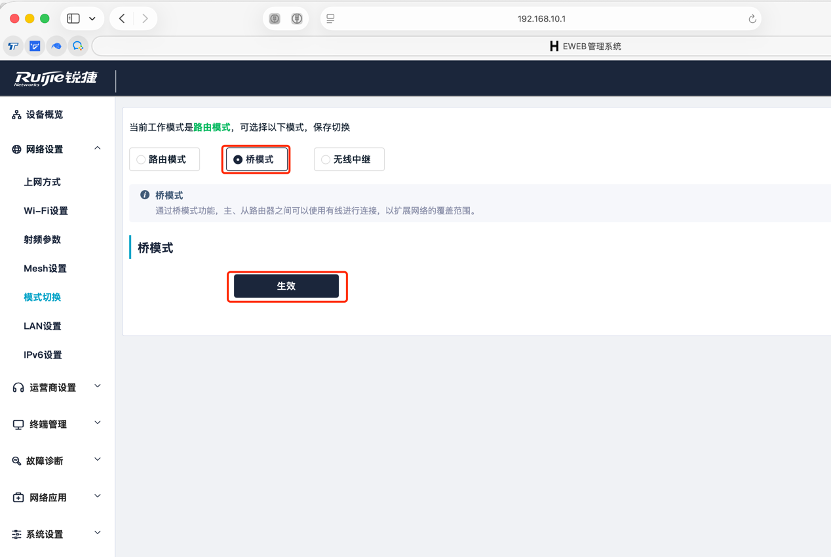Open IPv6设置 page
832x558 pixels.
coord(42,354)
